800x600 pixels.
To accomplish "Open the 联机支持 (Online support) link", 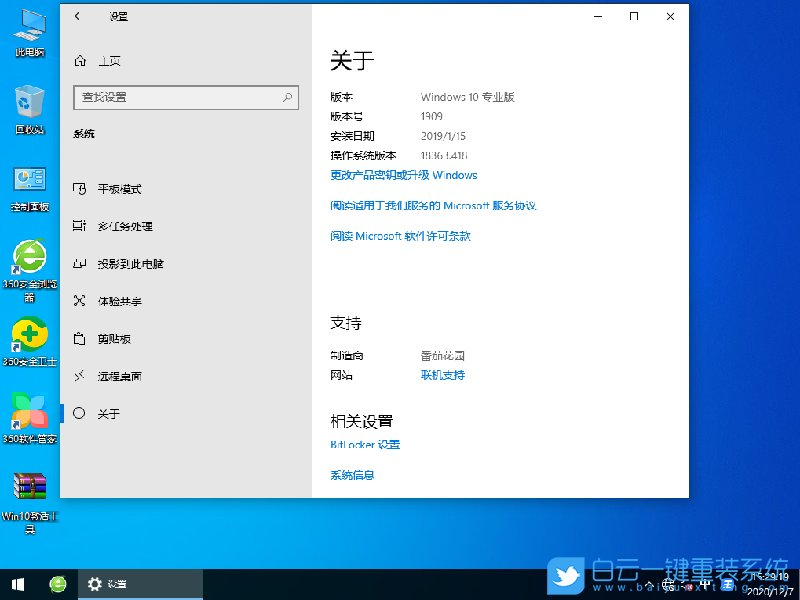I will (442, 375).
